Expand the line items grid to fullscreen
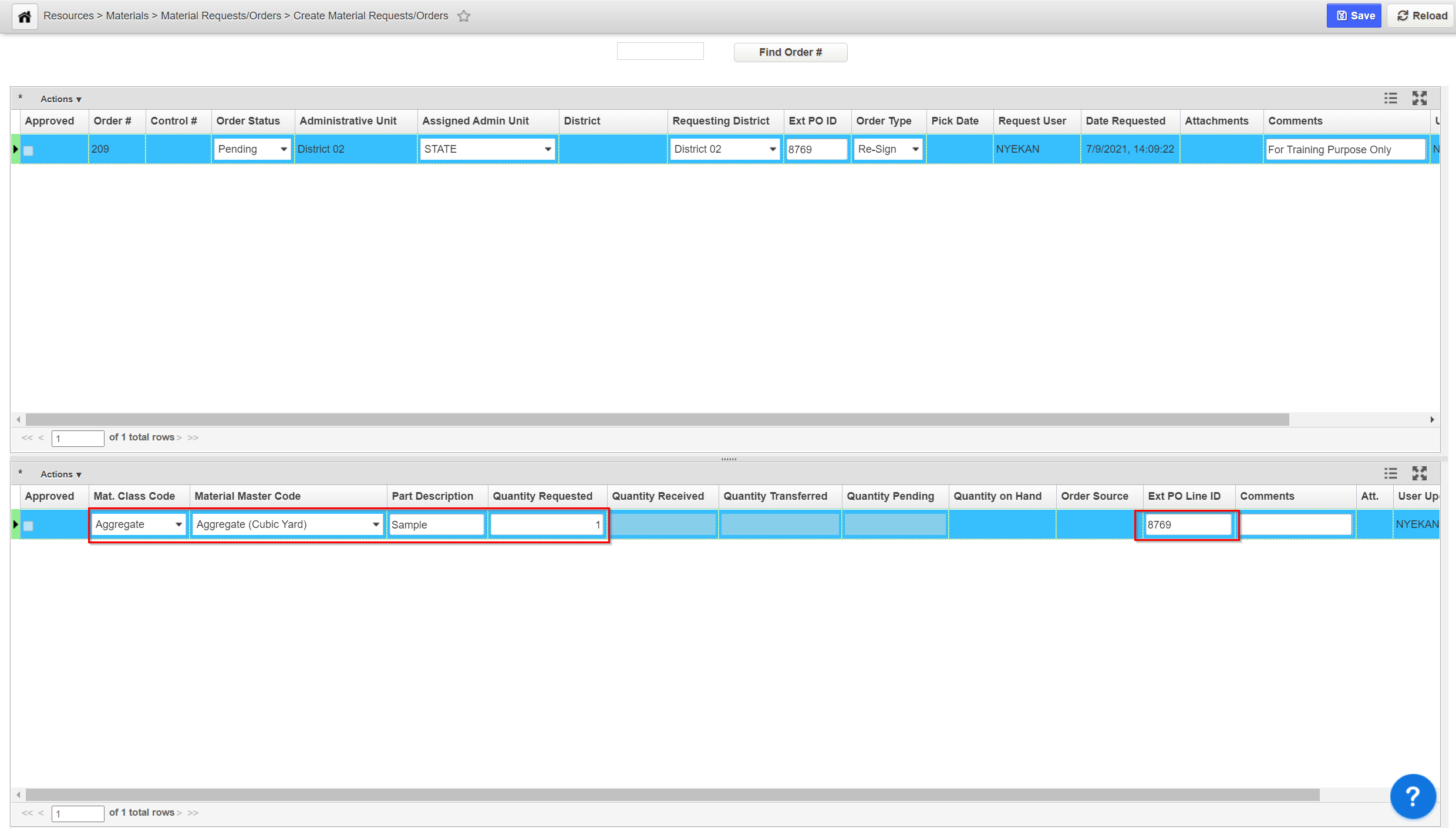The image size is (1456, 828). (x=1419, y=473)
